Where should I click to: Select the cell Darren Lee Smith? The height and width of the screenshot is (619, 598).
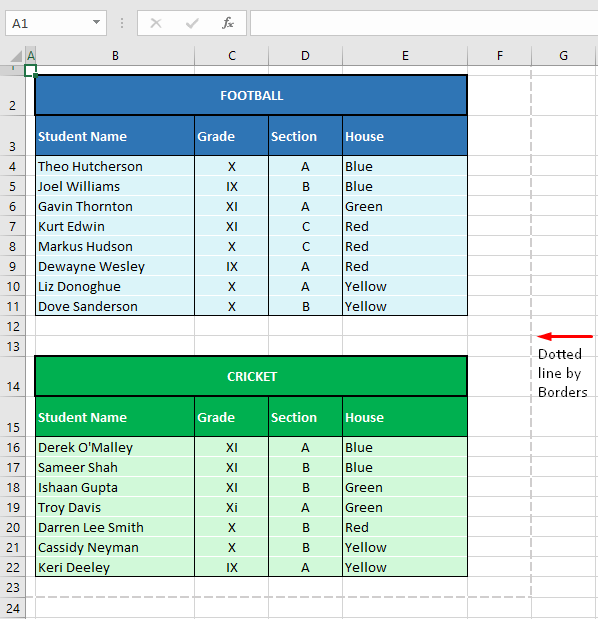(x=115, y=527)
